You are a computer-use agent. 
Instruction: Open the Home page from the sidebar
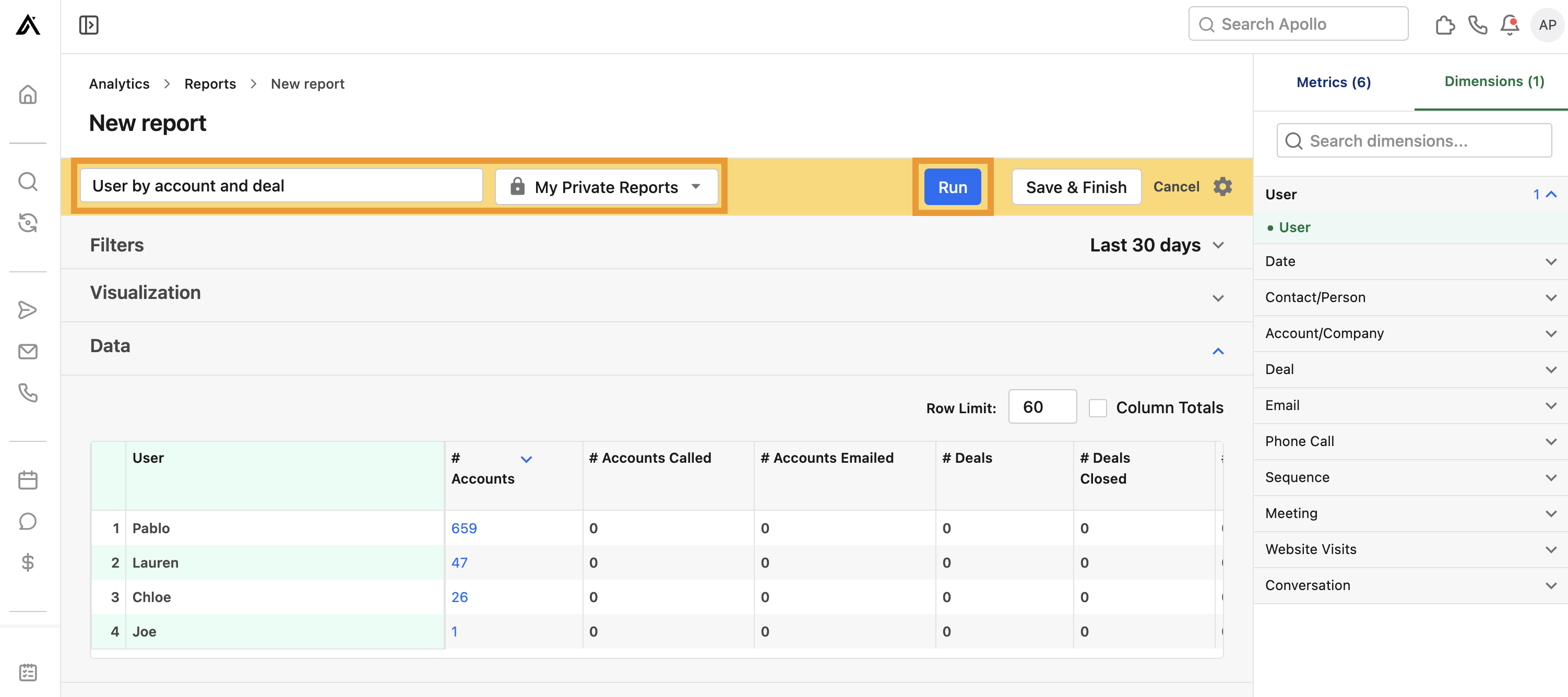28,94
